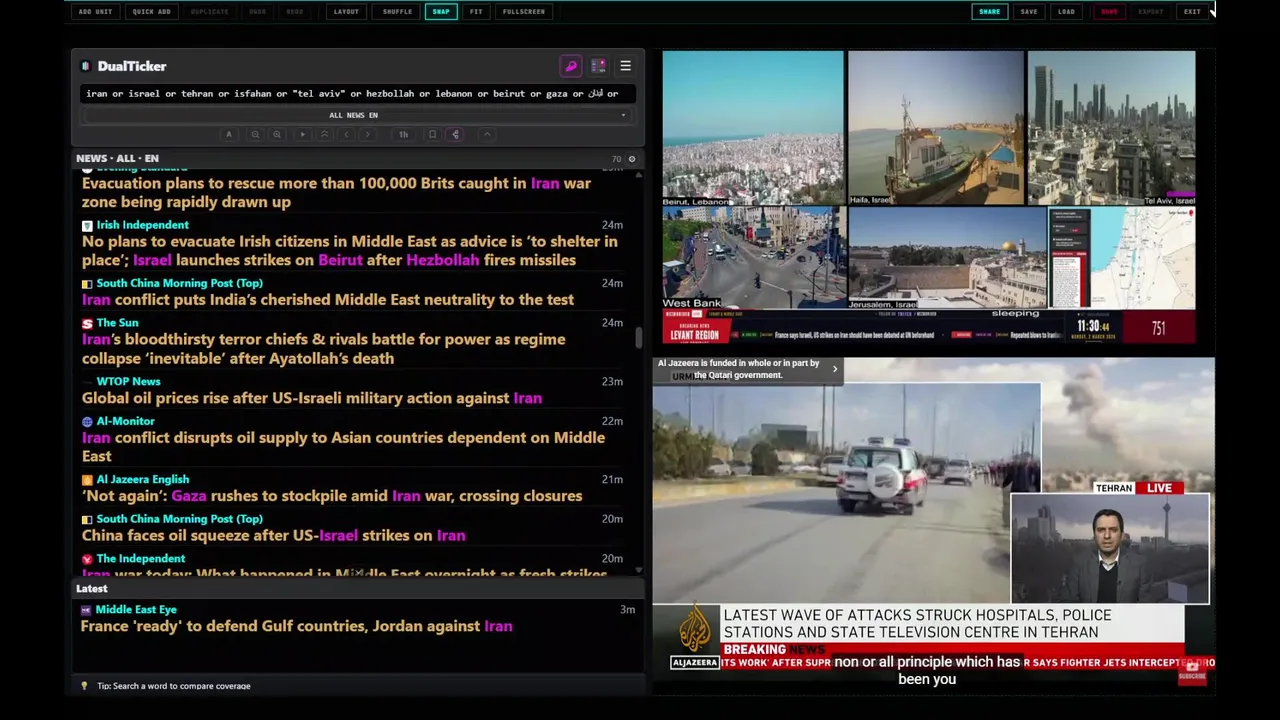
Task: Click The Independent source name
Action: point(140,558)
